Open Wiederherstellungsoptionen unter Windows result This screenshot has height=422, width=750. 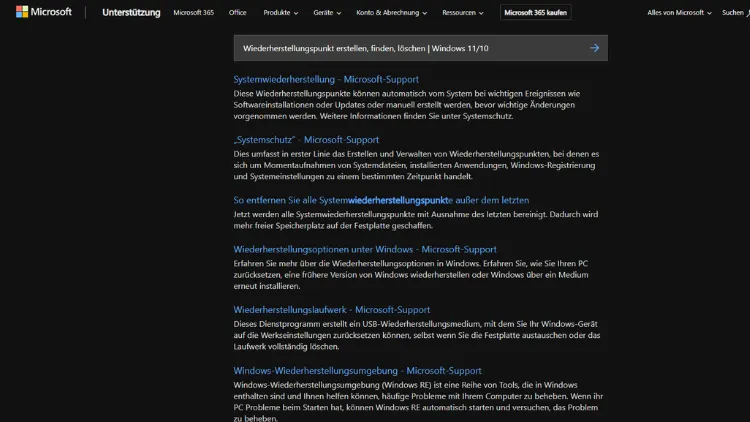365,249
